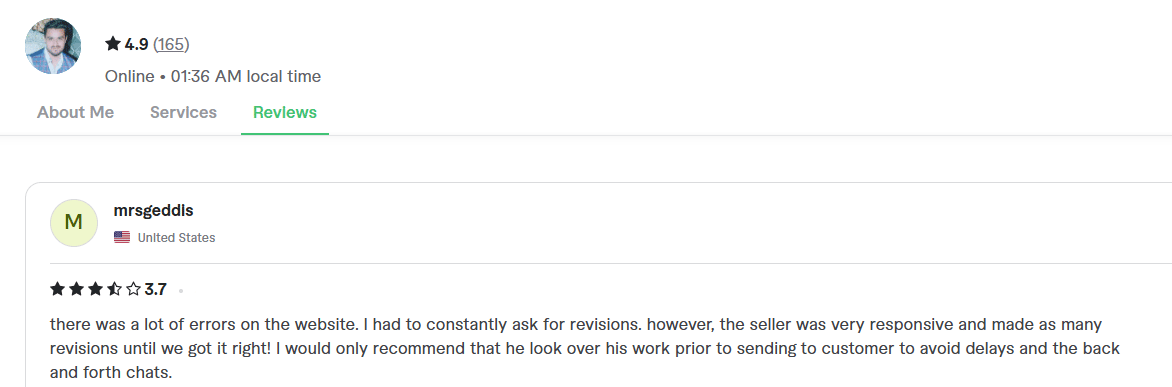Click the green M reviewer avatar
The image size is (1172, 387).
(74, 223)
